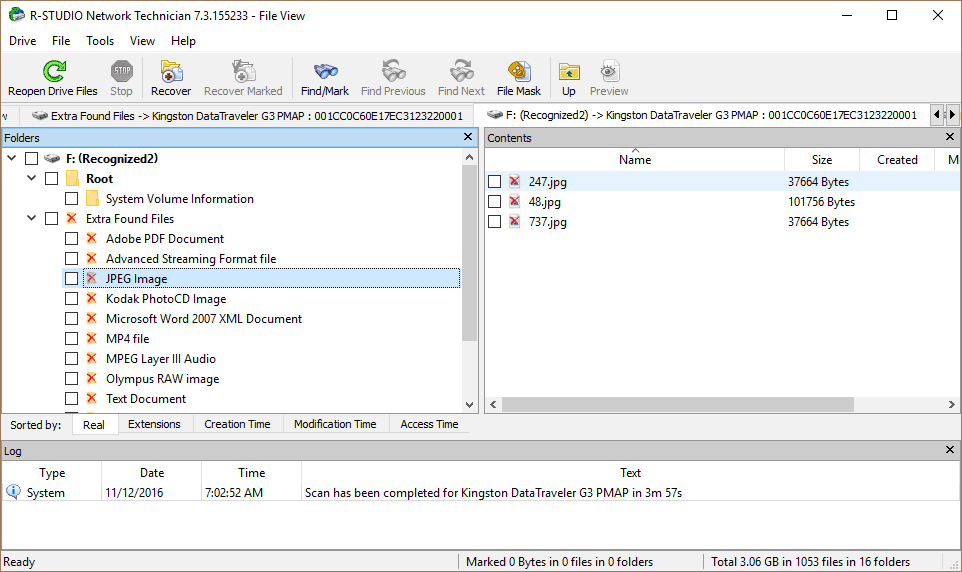
Task: Close the Folders panel
Action: [x=468, y=137]
